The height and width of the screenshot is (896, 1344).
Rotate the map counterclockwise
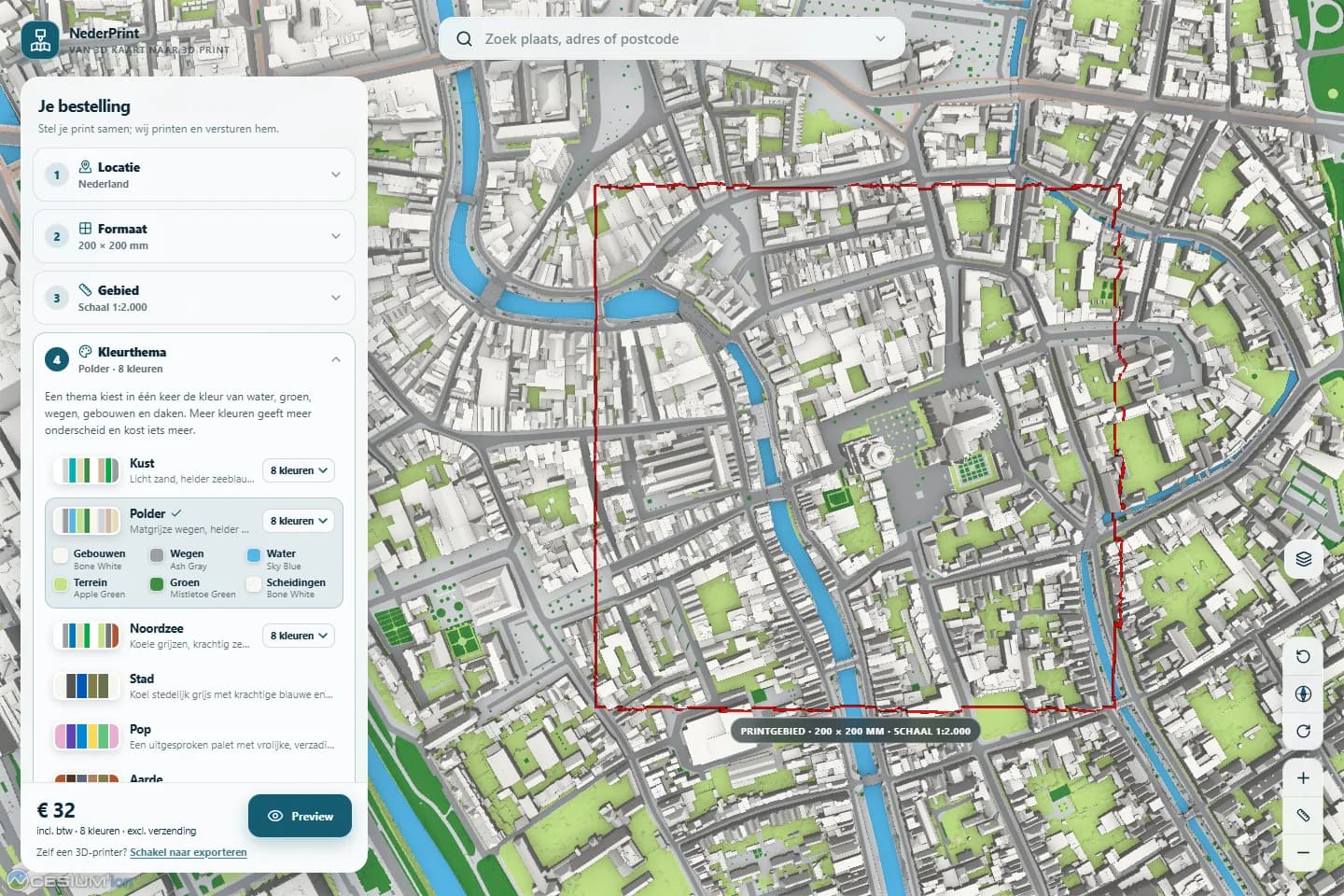point(1304,656)
